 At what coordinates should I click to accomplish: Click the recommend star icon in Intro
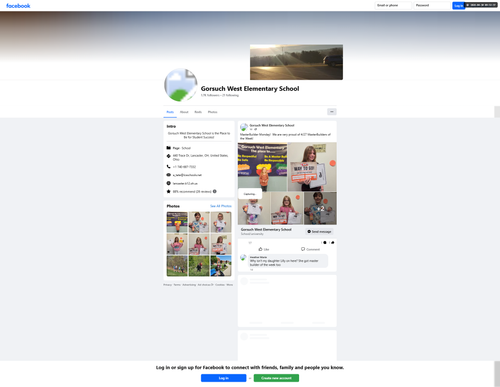(169, 191)
